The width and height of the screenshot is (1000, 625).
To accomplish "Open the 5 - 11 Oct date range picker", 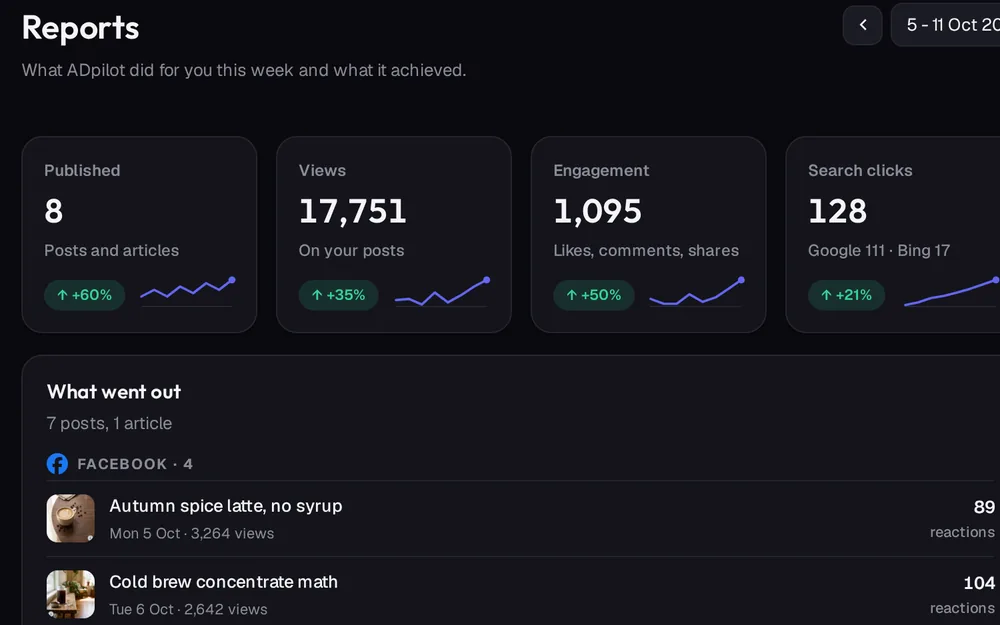I will point(946,25).
